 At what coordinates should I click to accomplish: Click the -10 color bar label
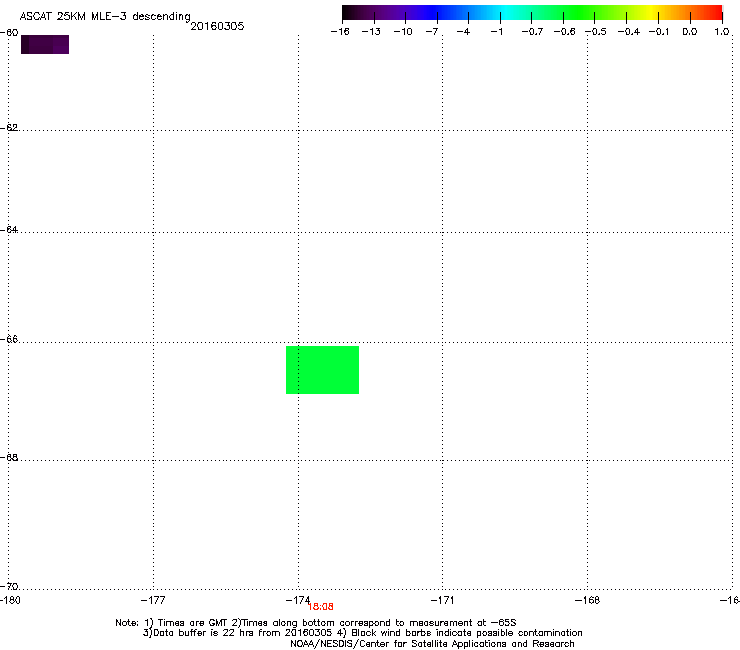[403, 32]
